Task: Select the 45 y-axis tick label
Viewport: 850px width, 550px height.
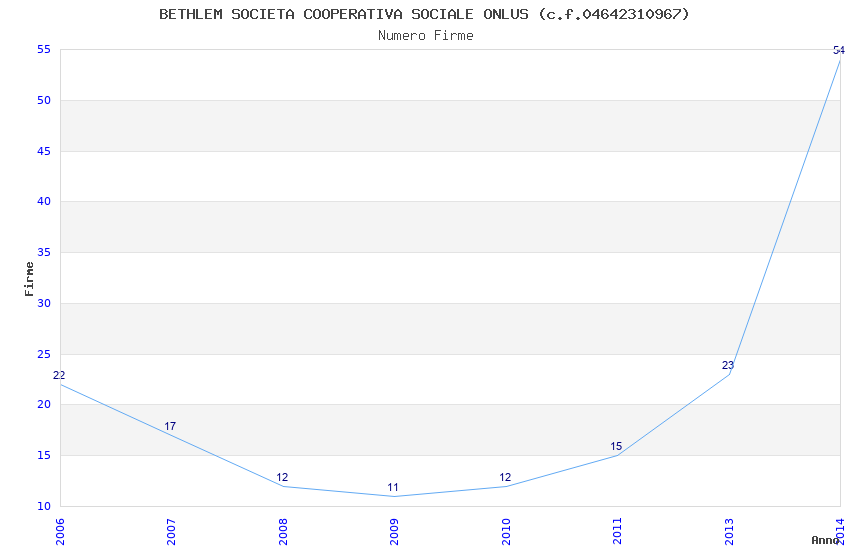Action: (44, 151)
